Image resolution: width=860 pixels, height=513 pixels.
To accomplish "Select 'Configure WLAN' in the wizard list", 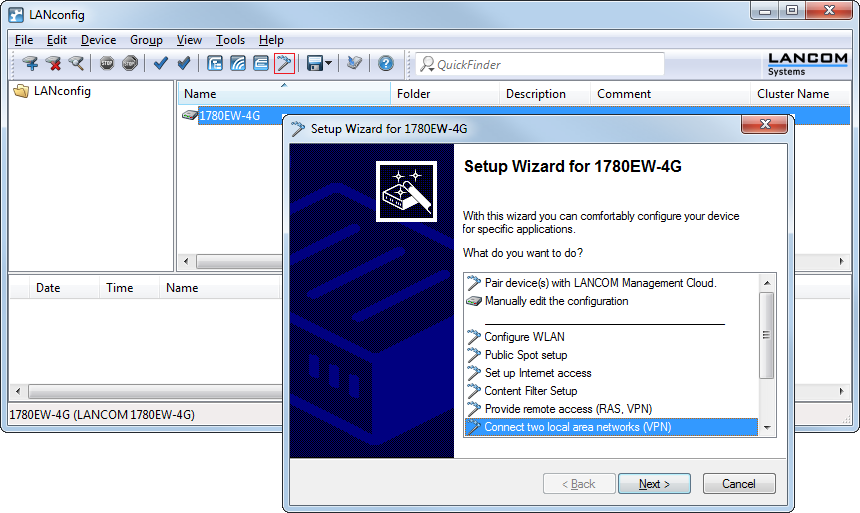I will point(524,337).
